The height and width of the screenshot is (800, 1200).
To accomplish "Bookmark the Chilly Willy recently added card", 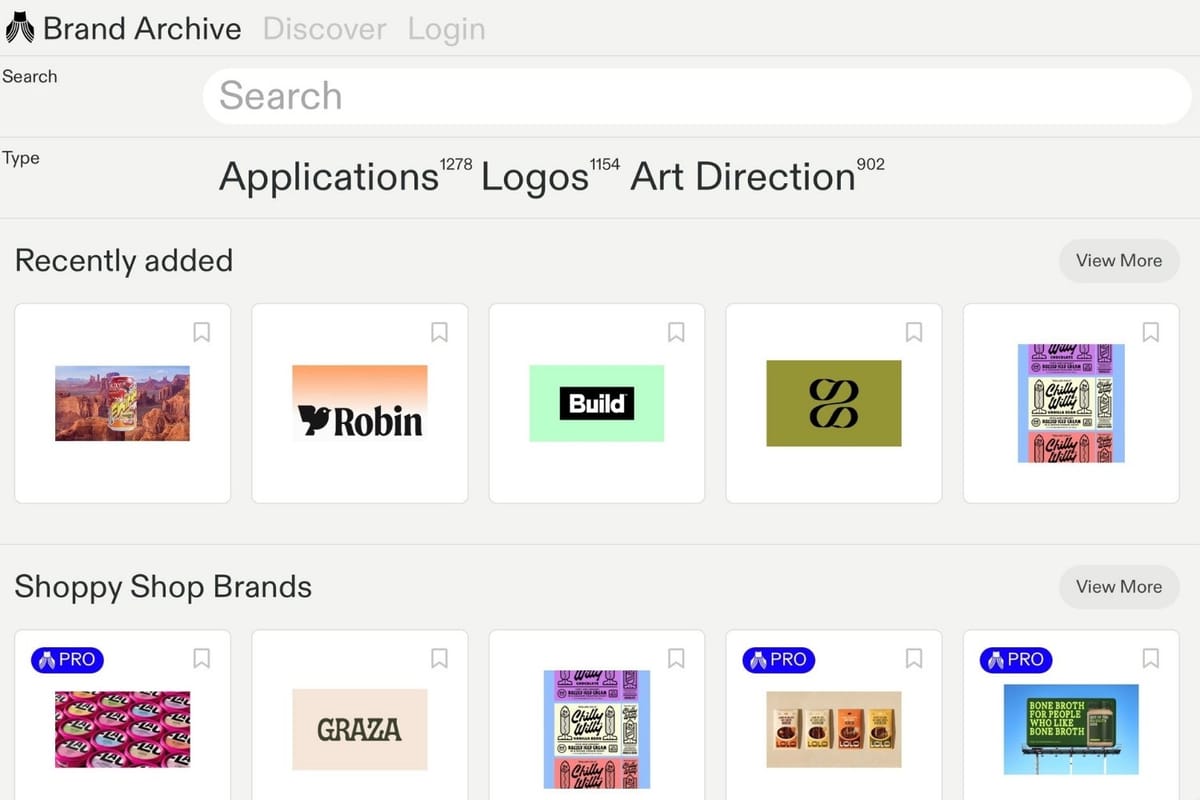I will tap(1150, 331).
